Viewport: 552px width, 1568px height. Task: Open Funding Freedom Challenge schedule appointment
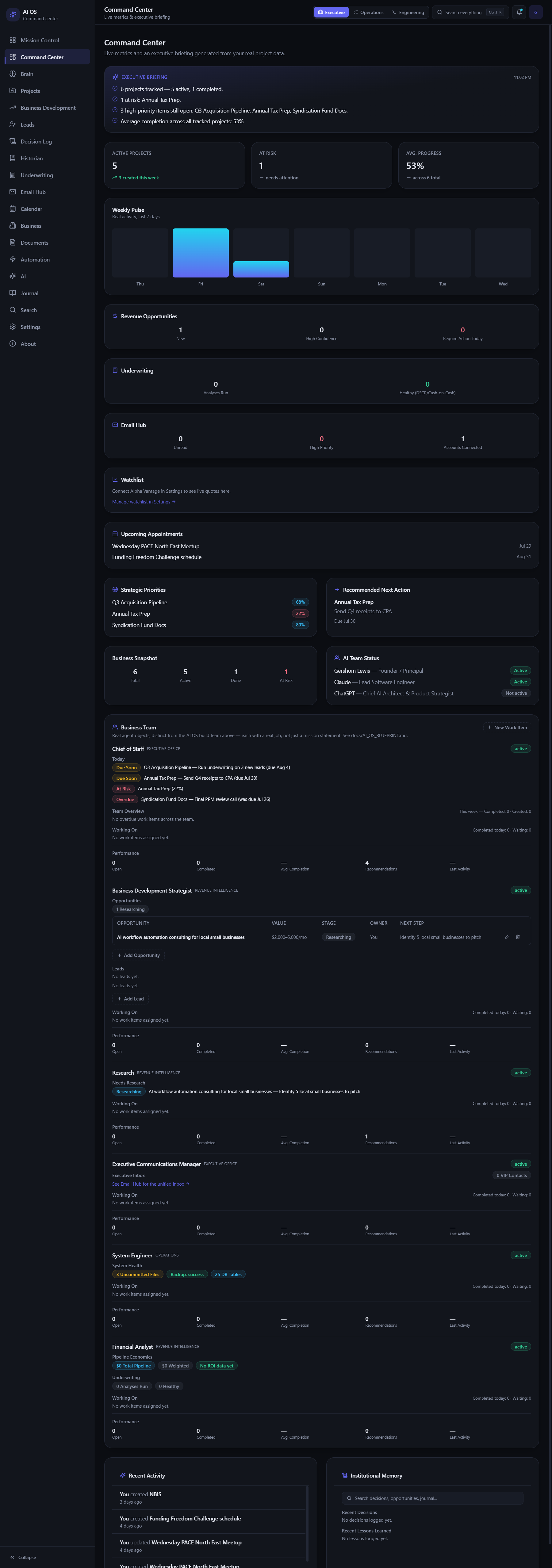coord(321,557)
